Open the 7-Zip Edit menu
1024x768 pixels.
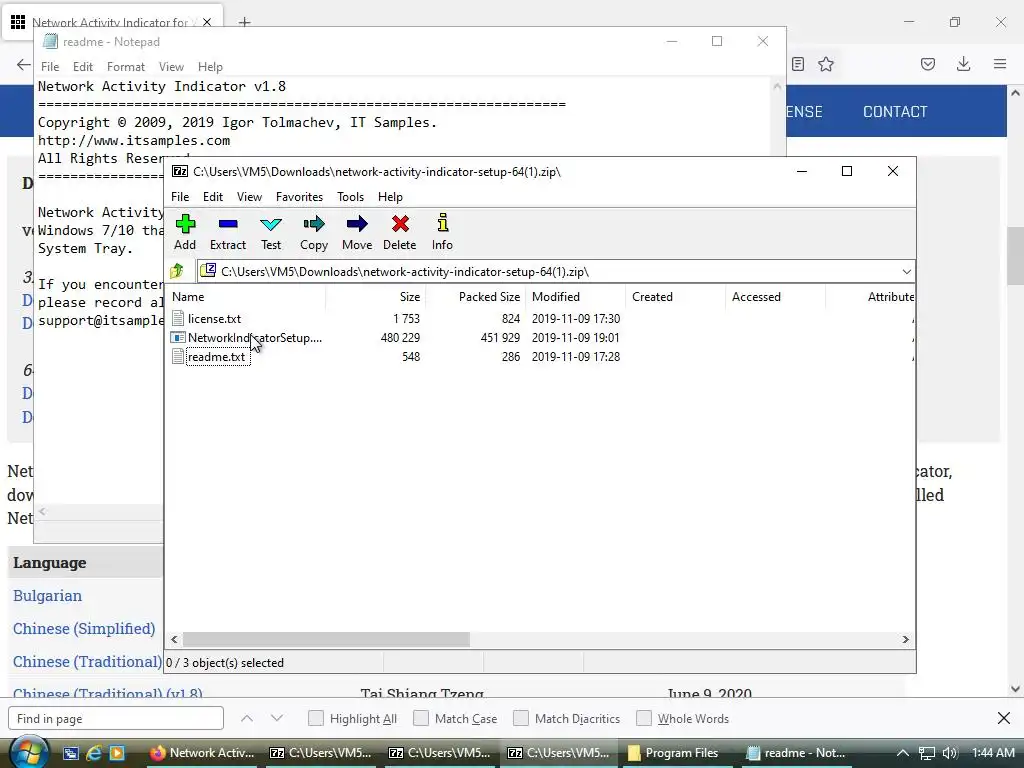point(213,197)
